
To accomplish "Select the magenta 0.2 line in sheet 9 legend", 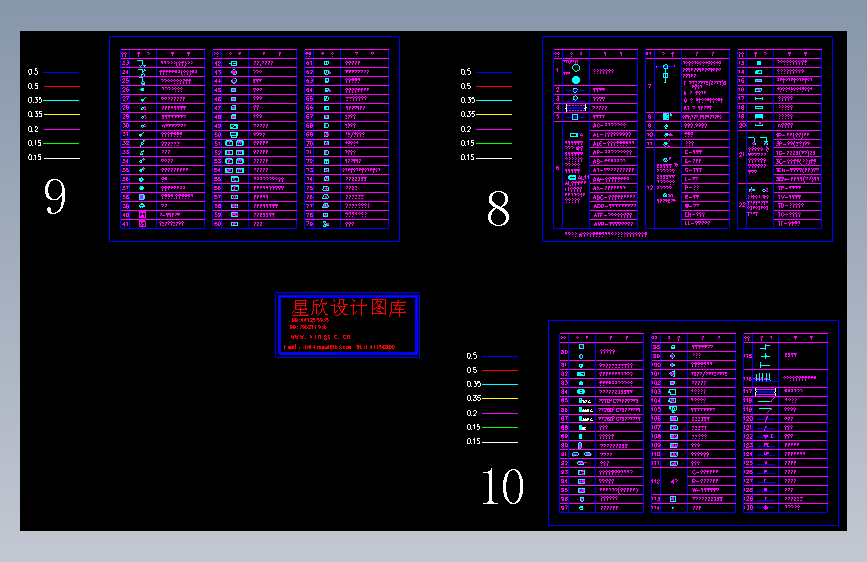I will click(61, 129).
